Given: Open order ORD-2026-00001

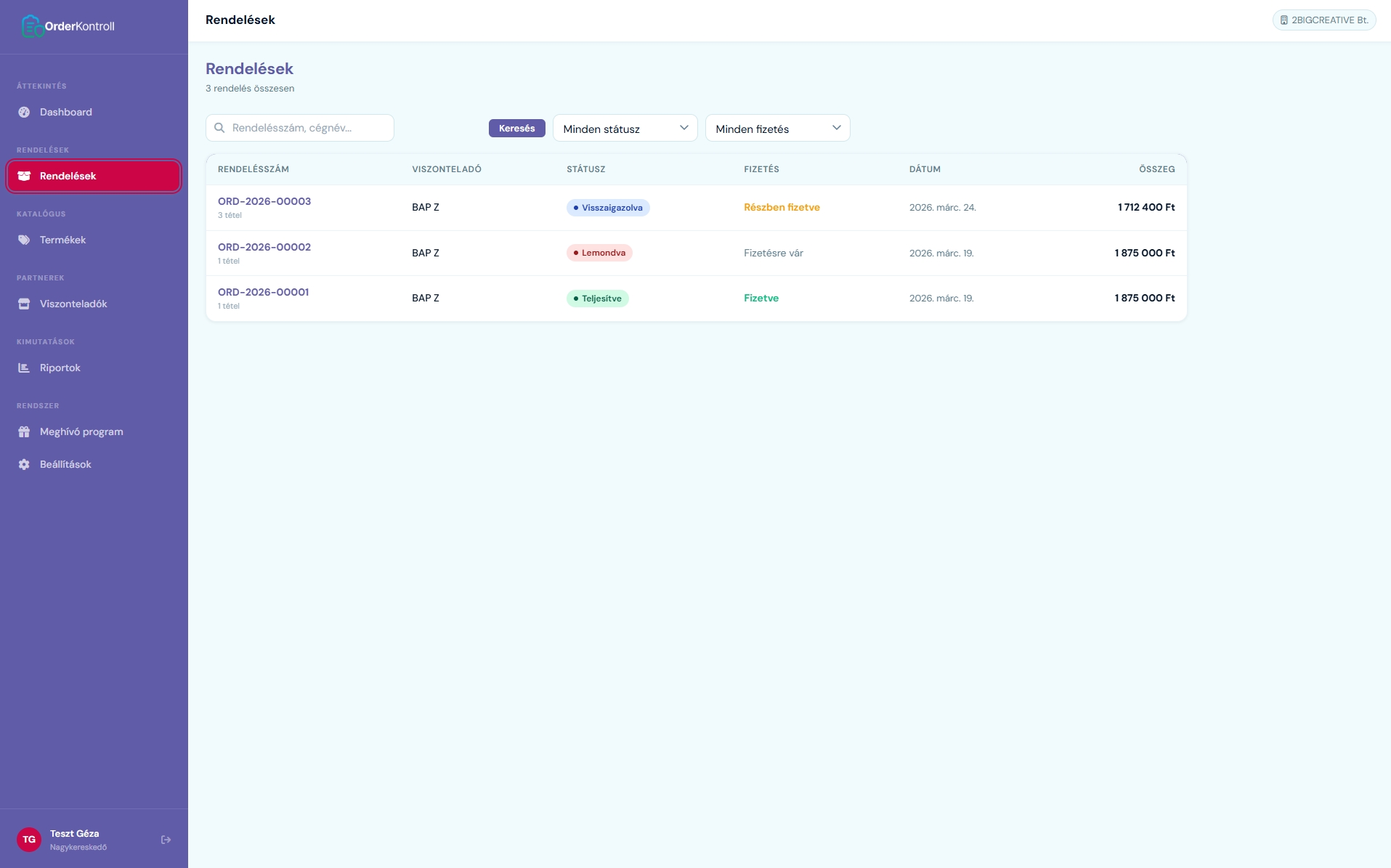Looking at the screenshot, I should 263,292.
